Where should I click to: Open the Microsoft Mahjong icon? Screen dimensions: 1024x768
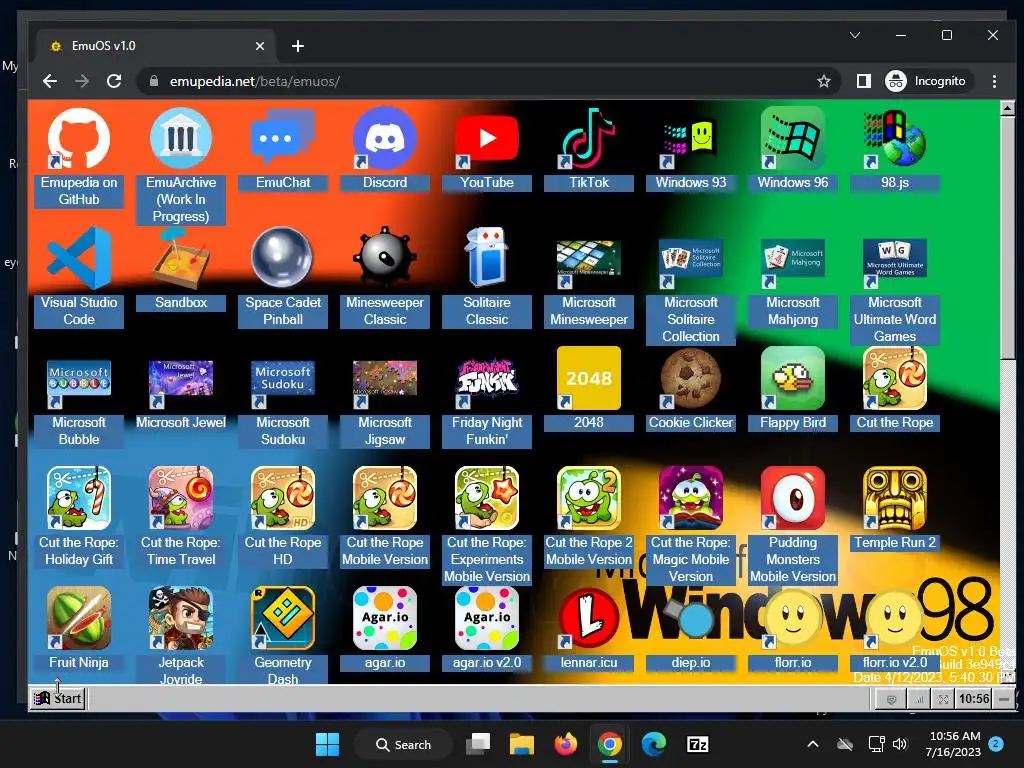click(793, 264)
